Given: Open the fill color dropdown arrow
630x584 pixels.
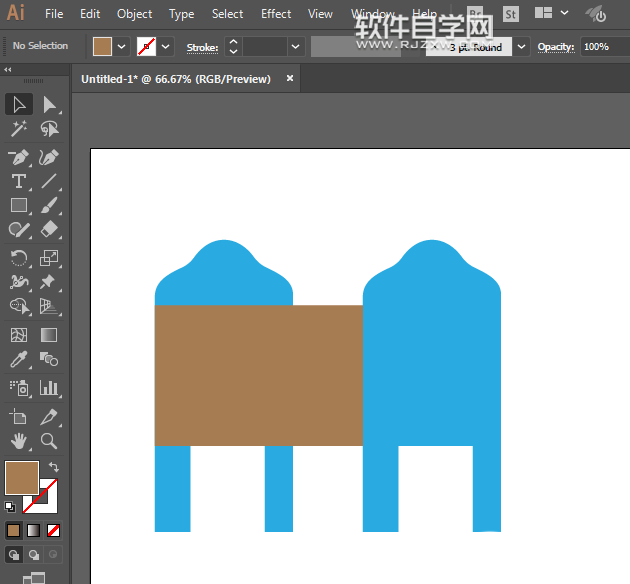Looking at the screenshot, I should tap(122, 46).
